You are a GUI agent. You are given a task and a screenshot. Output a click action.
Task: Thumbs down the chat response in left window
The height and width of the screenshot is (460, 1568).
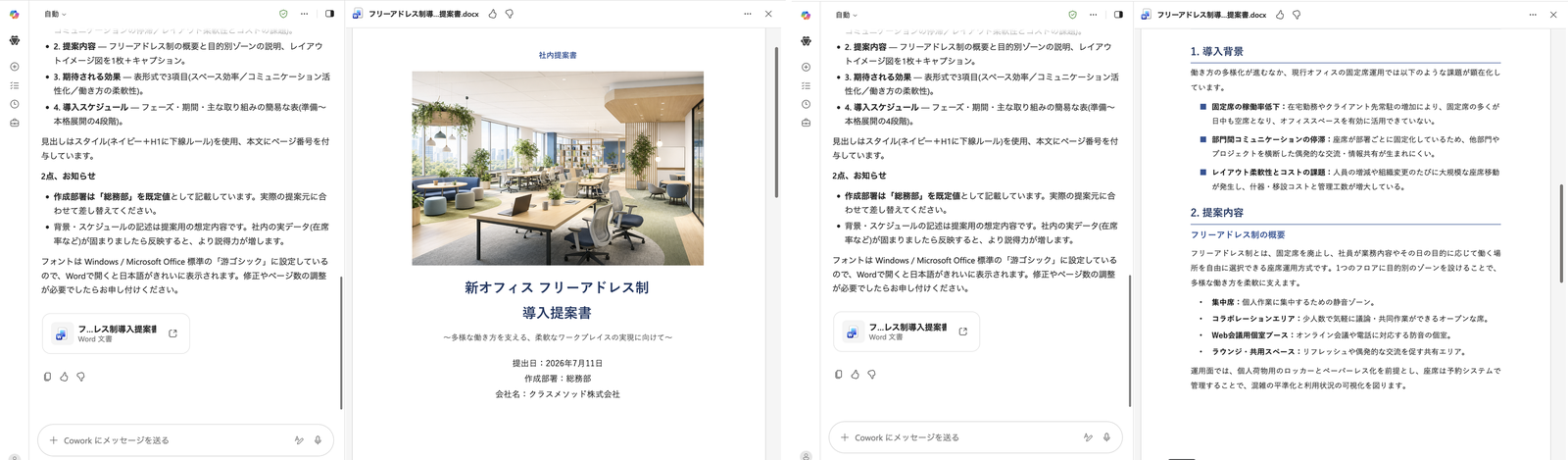coord(80,376)
